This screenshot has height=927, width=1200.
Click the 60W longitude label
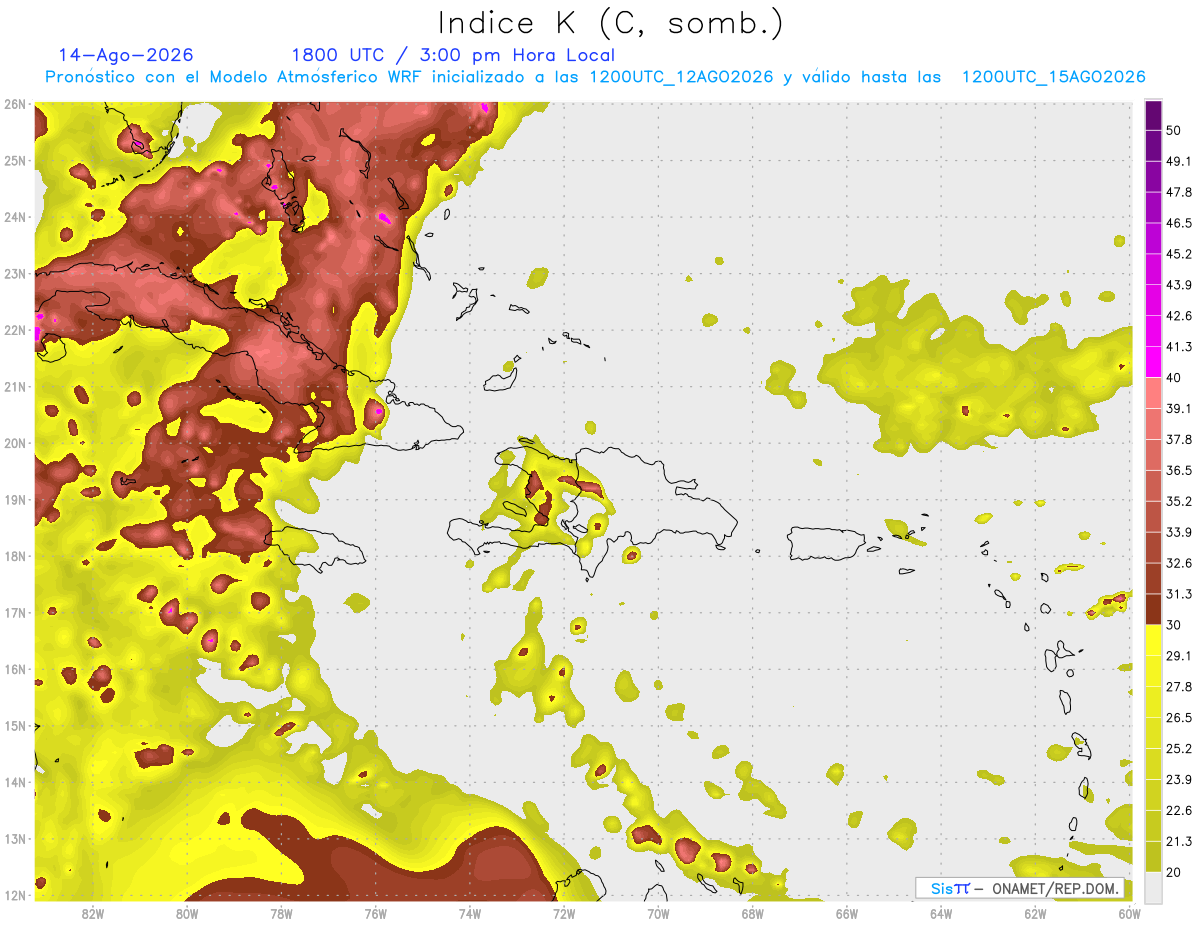pyautogui.click(x=1128, y=914)
